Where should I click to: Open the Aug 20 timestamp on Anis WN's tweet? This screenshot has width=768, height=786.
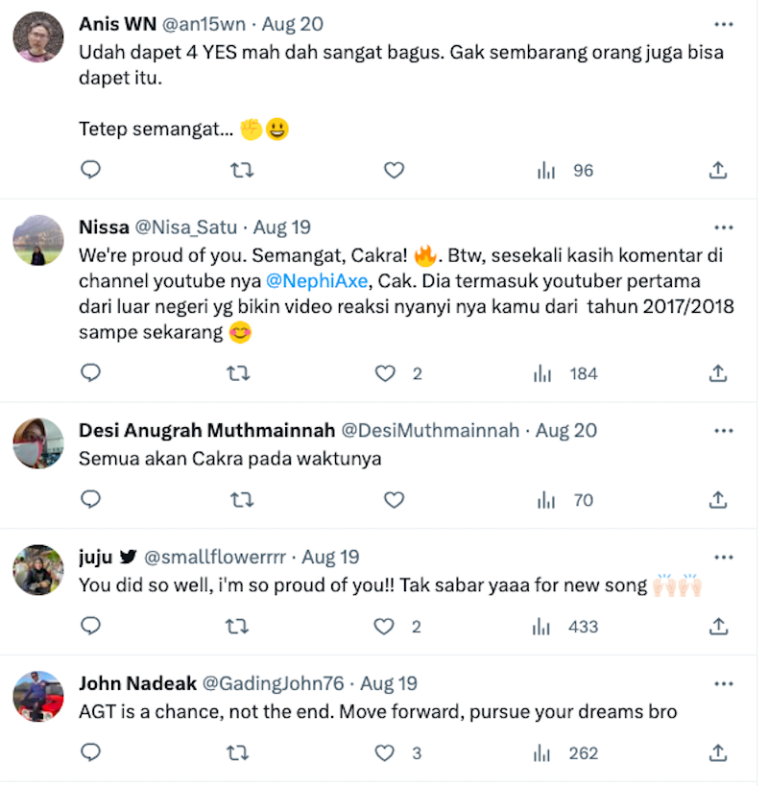(293, 24)
